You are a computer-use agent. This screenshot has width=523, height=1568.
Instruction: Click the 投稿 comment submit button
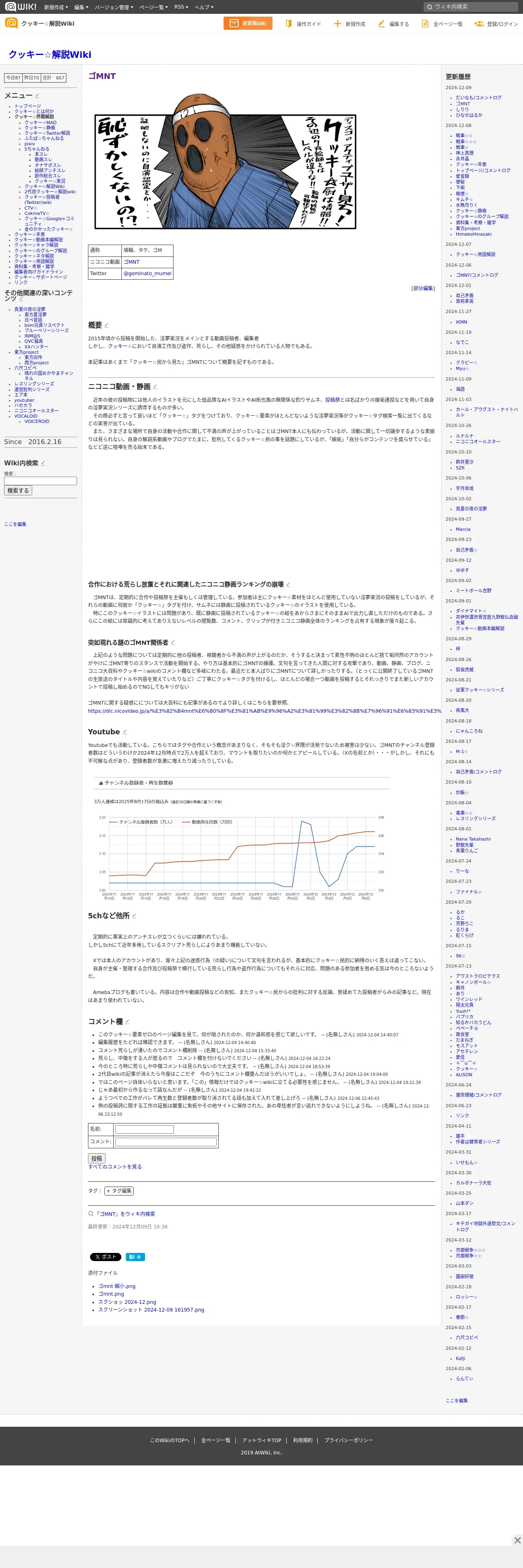point(97,1158)
